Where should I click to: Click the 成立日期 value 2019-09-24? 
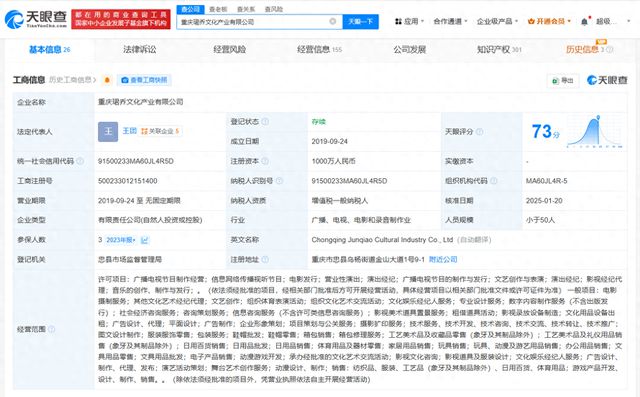329,141
